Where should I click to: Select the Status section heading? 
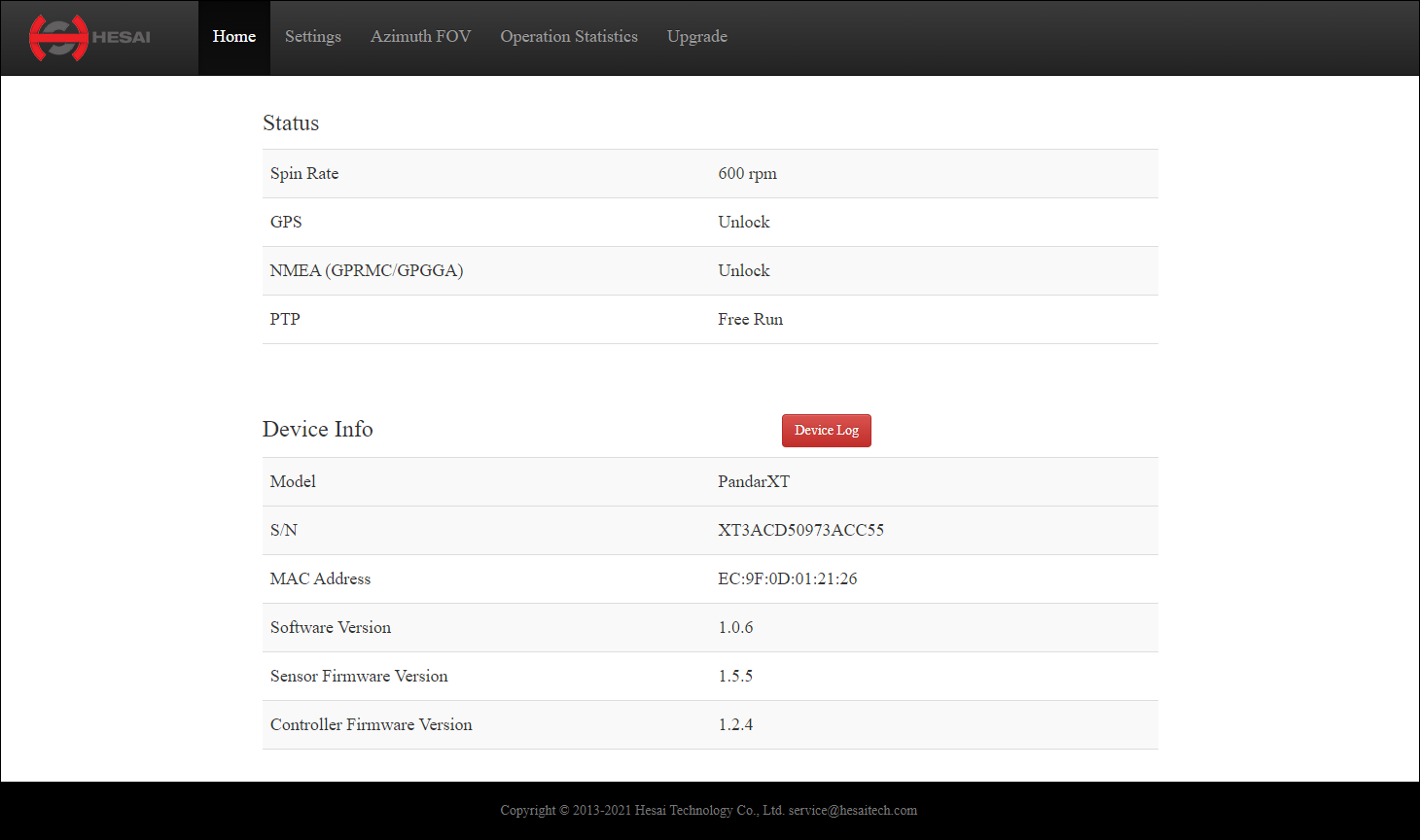click(x=291, y=123)
